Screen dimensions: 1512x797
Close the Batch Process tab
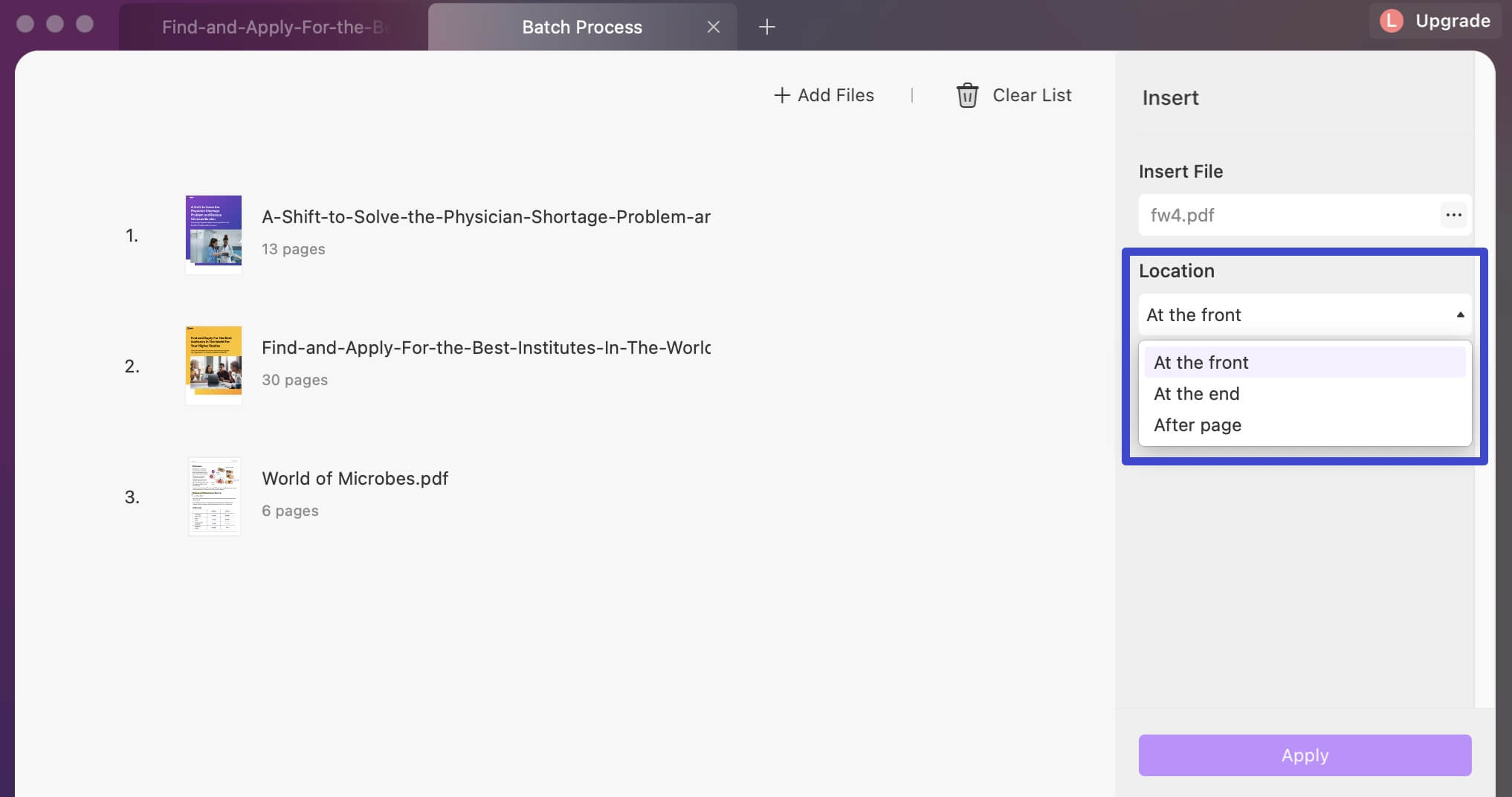tap(713, 28)
